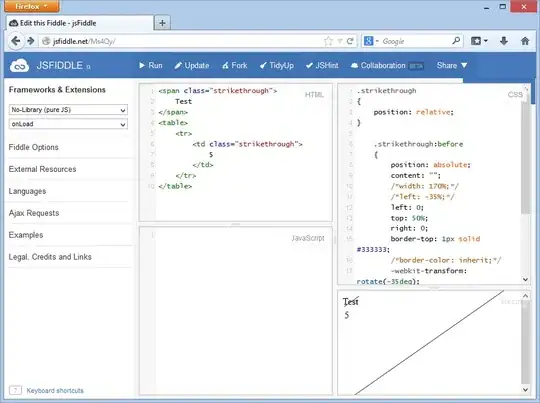Open the Downloads arrow icon
The image size is (540, 403).
coord(504,41)
